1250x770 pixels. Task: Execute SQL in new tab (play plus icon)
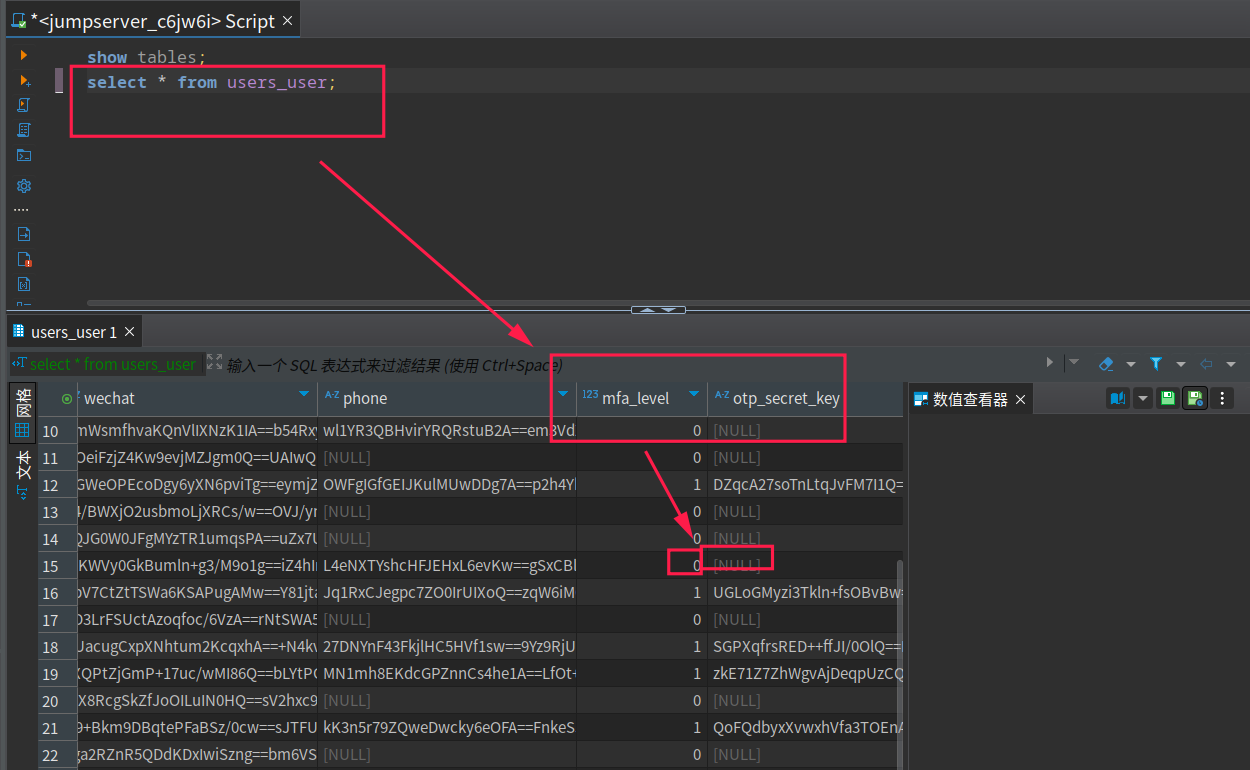pos(24,80)
